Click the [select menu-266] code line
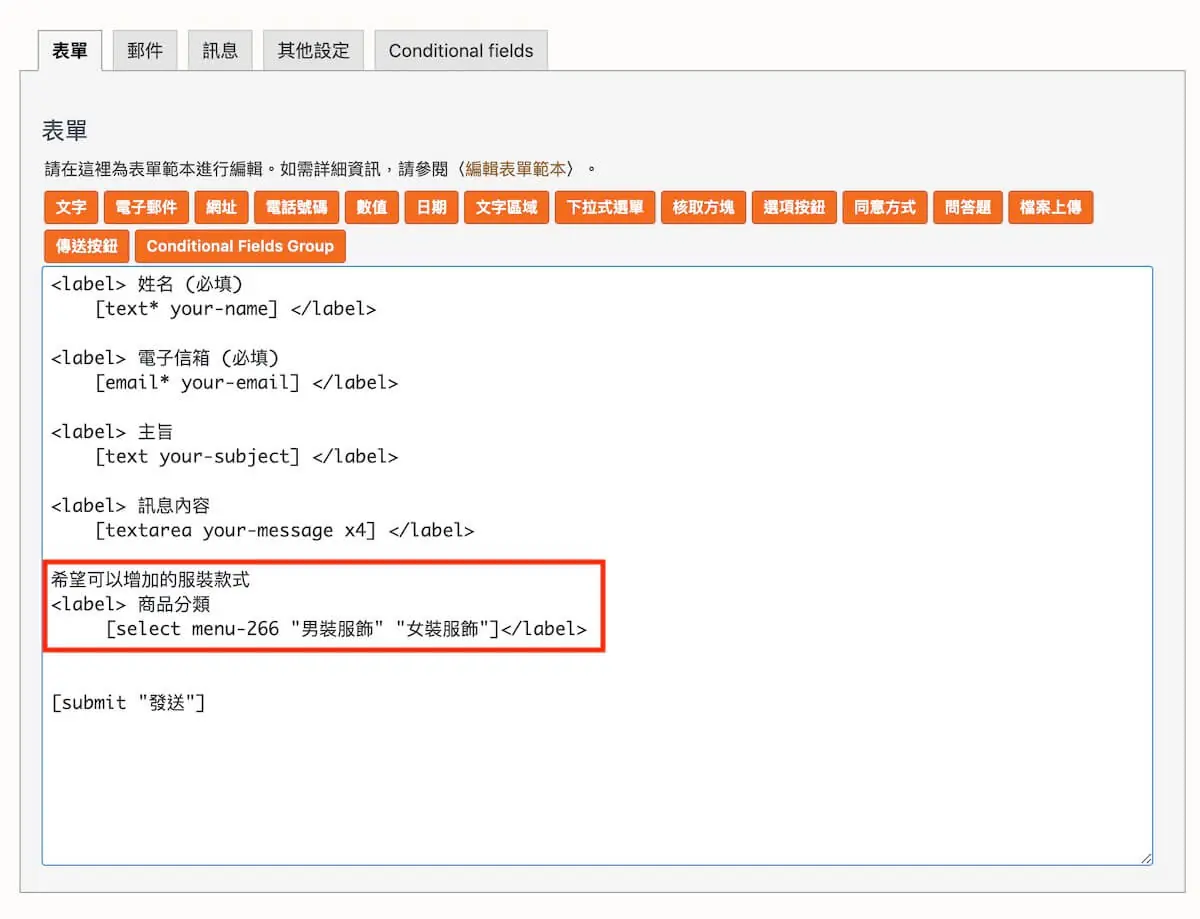Viewport: 1200px width, 919px height. point(346,629)
